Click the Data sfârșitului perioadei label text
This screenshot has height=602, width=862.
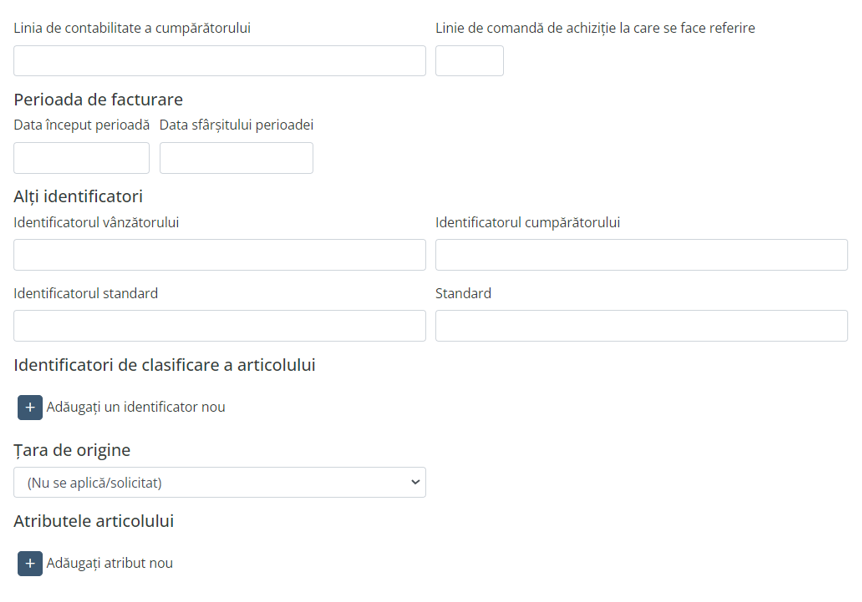(236, 125)
